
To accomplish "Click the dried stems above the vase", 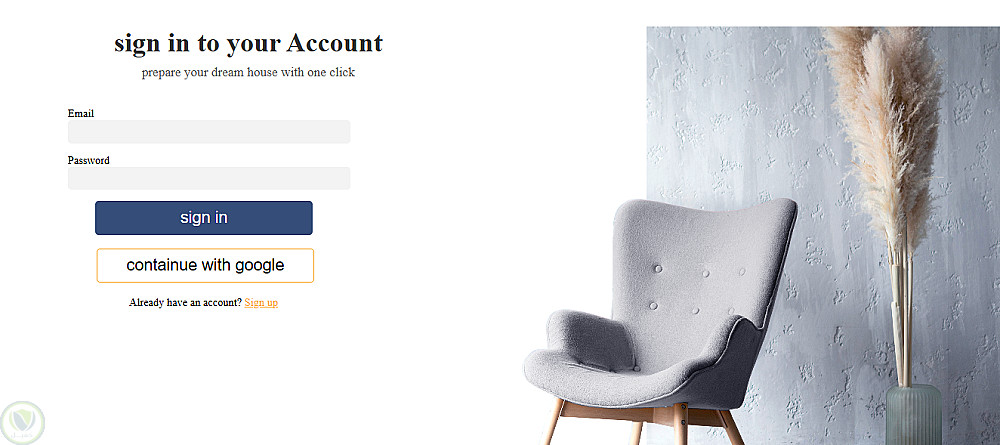I will click(x=902, y=312).
